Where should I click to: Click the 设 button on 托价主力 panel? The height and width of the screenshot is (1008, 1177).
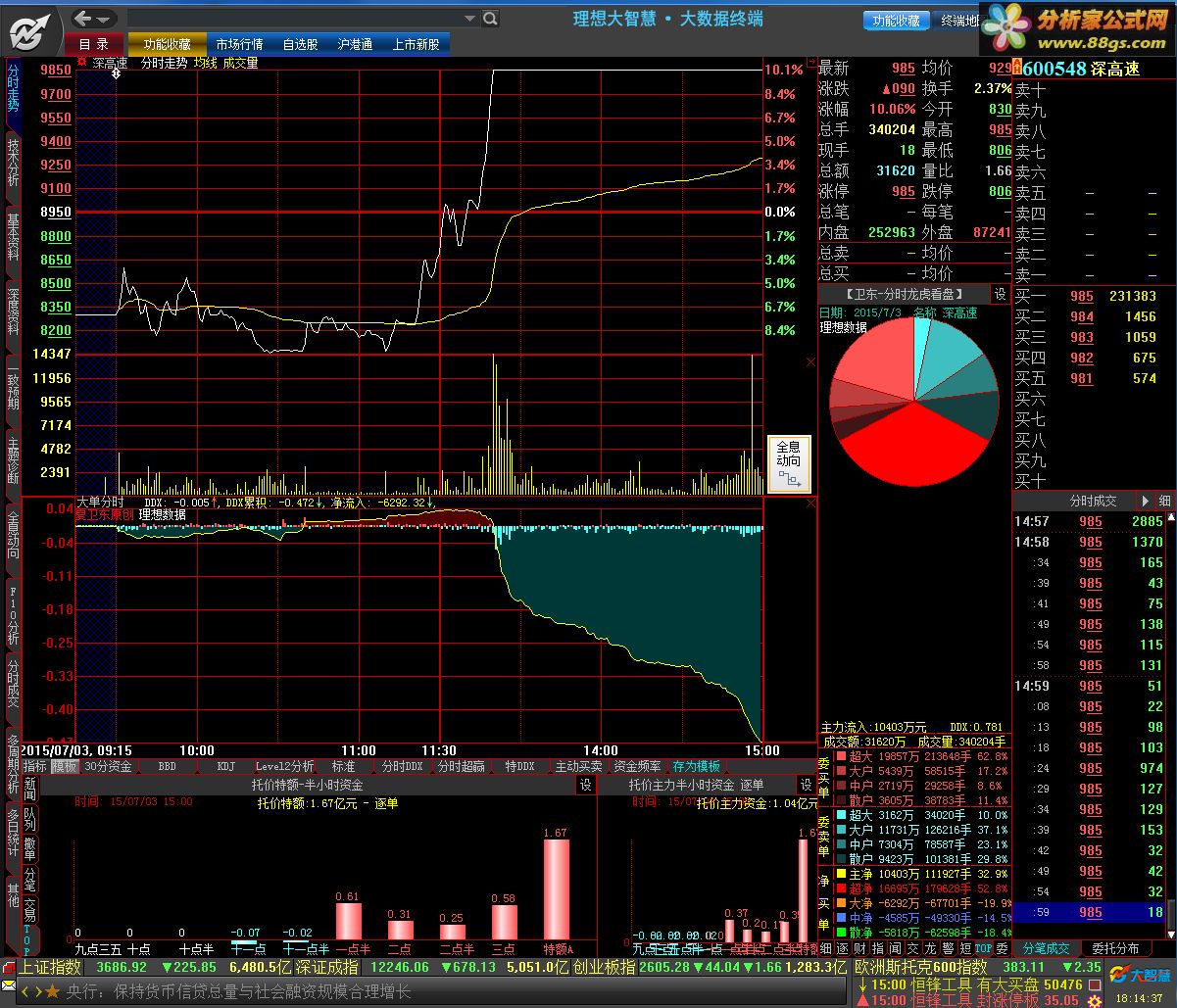pos(807,785)
